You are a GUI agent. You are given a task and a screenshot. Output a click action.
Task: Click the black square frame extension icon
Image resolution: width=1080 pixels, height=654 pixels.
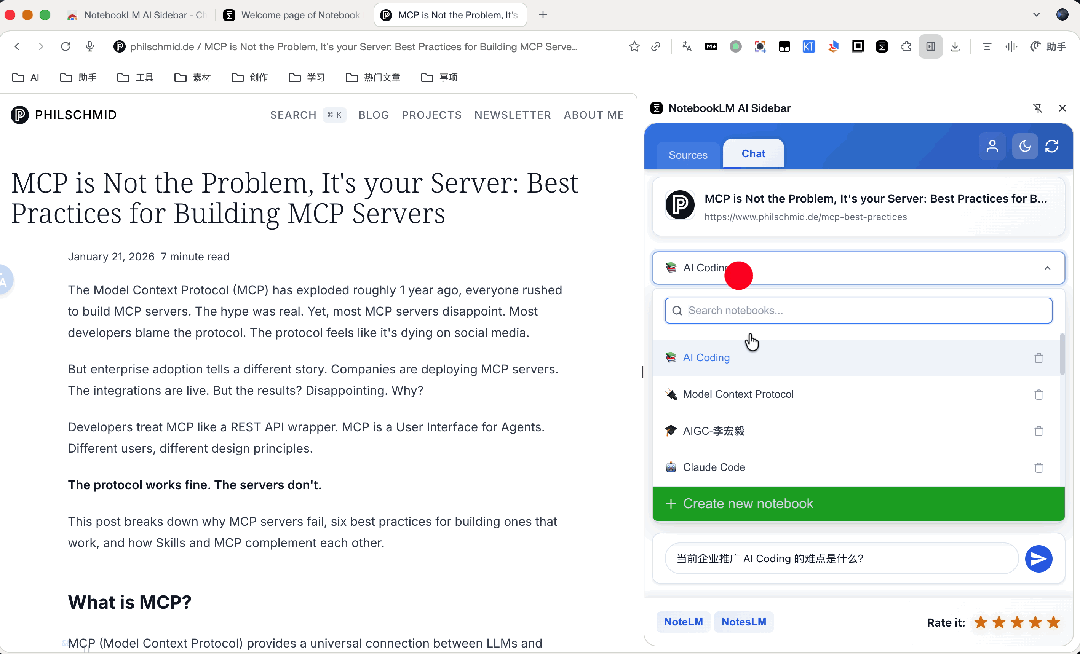point(858,47)
